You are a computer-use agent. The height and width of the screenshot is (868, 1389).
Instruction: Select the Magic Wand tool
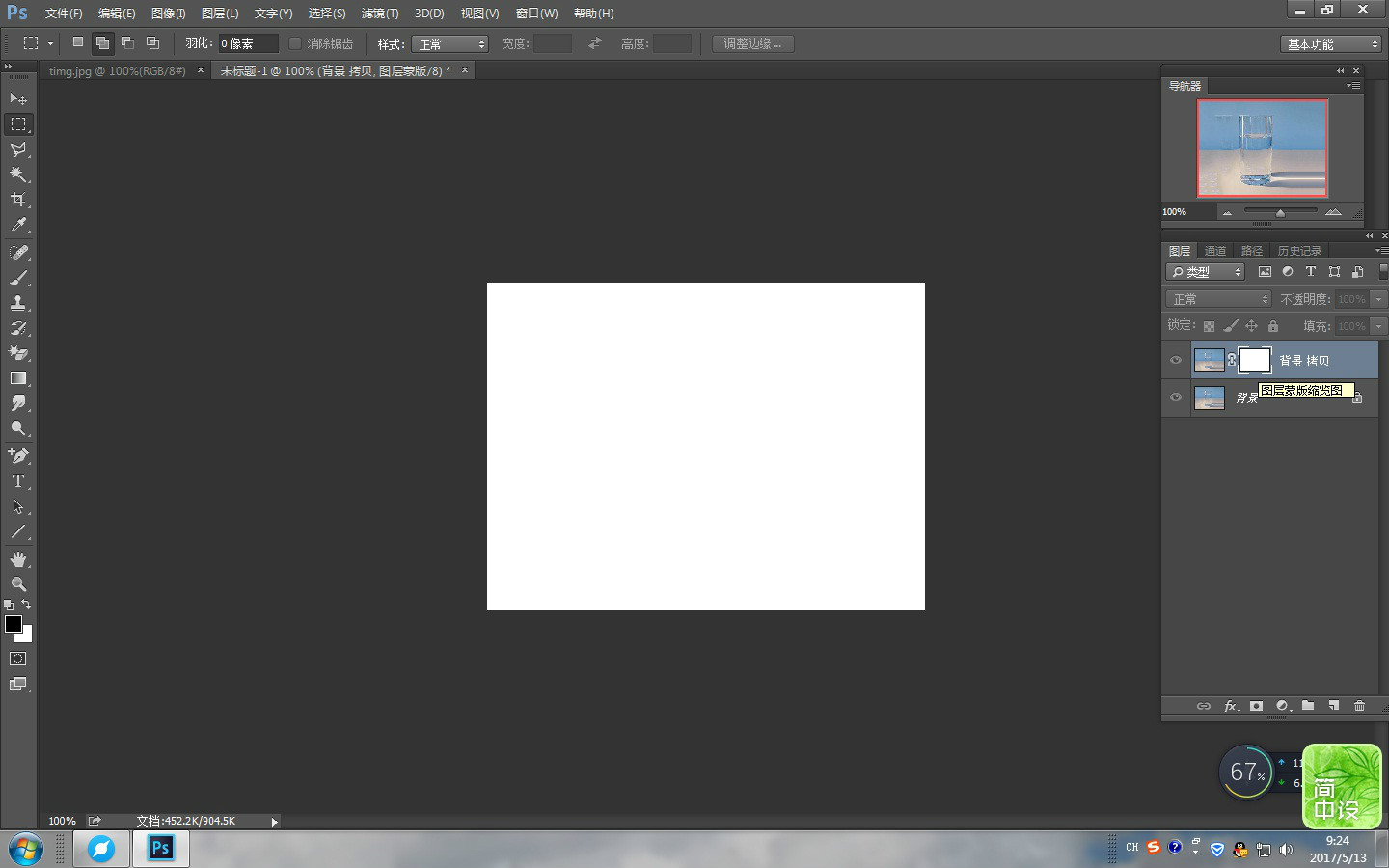[17, 175]
